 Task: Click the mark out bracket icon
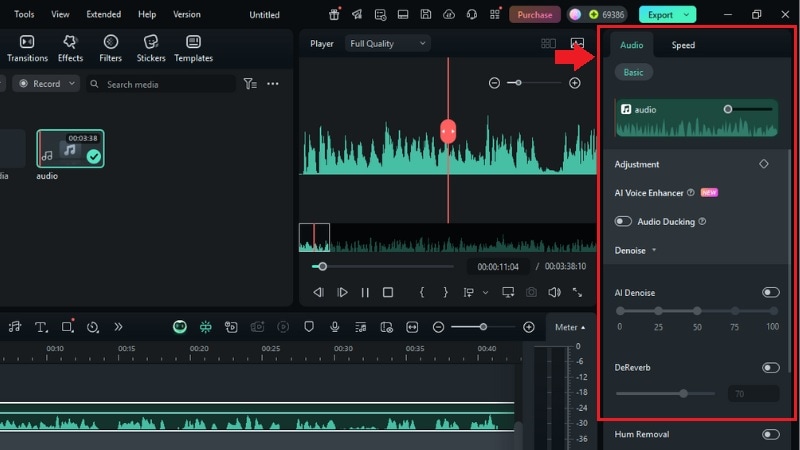[x=445, y=292]
